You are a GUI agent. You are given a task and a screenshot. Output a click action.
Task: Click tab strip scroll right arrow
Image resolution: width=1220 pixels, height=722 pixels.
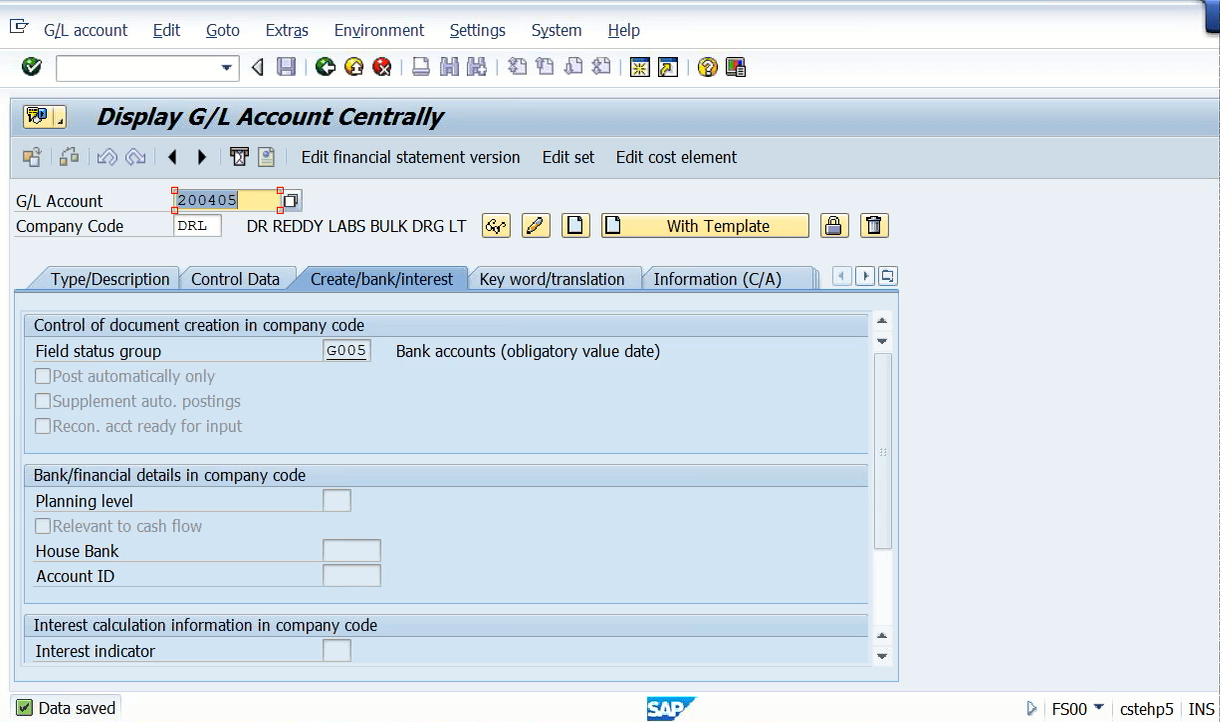864,276
